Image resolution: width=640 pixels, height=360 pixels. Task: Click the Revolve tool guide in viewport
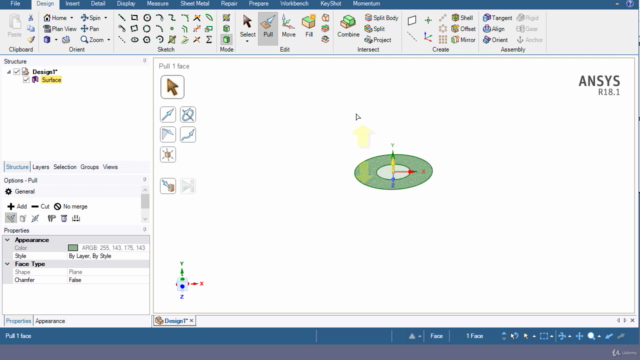[x=188, y=115]
